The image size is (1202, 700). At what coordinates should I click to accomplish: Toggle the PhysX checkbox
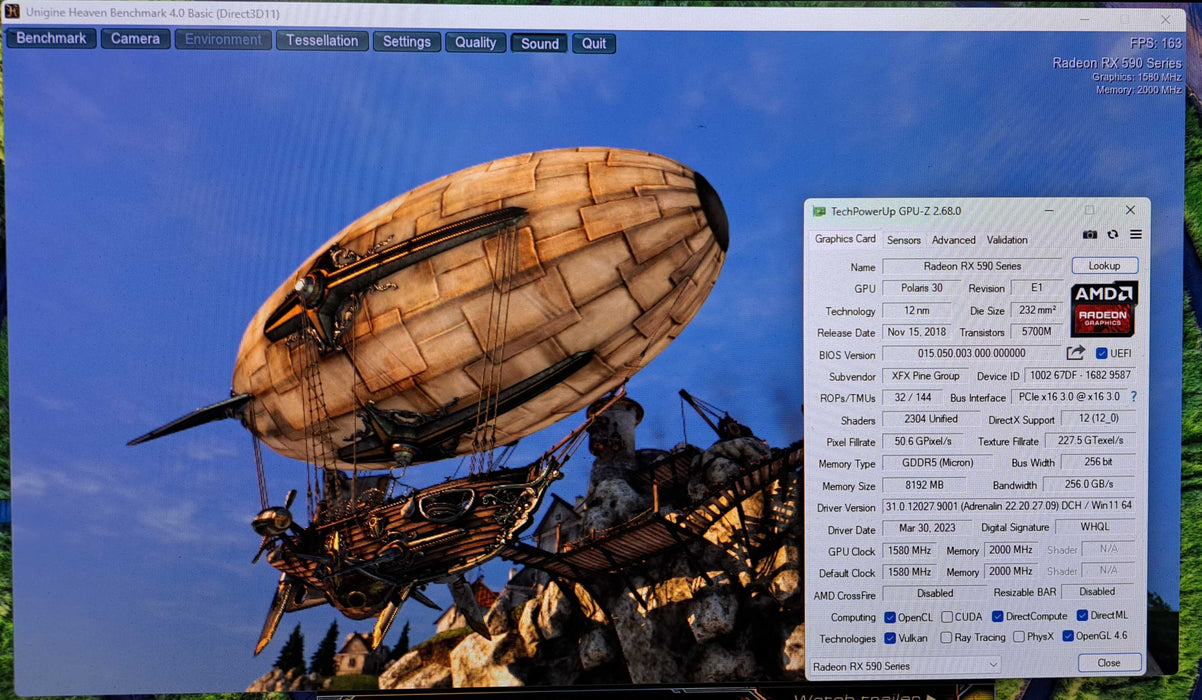pyautogui.click(x=1018, y=637)
